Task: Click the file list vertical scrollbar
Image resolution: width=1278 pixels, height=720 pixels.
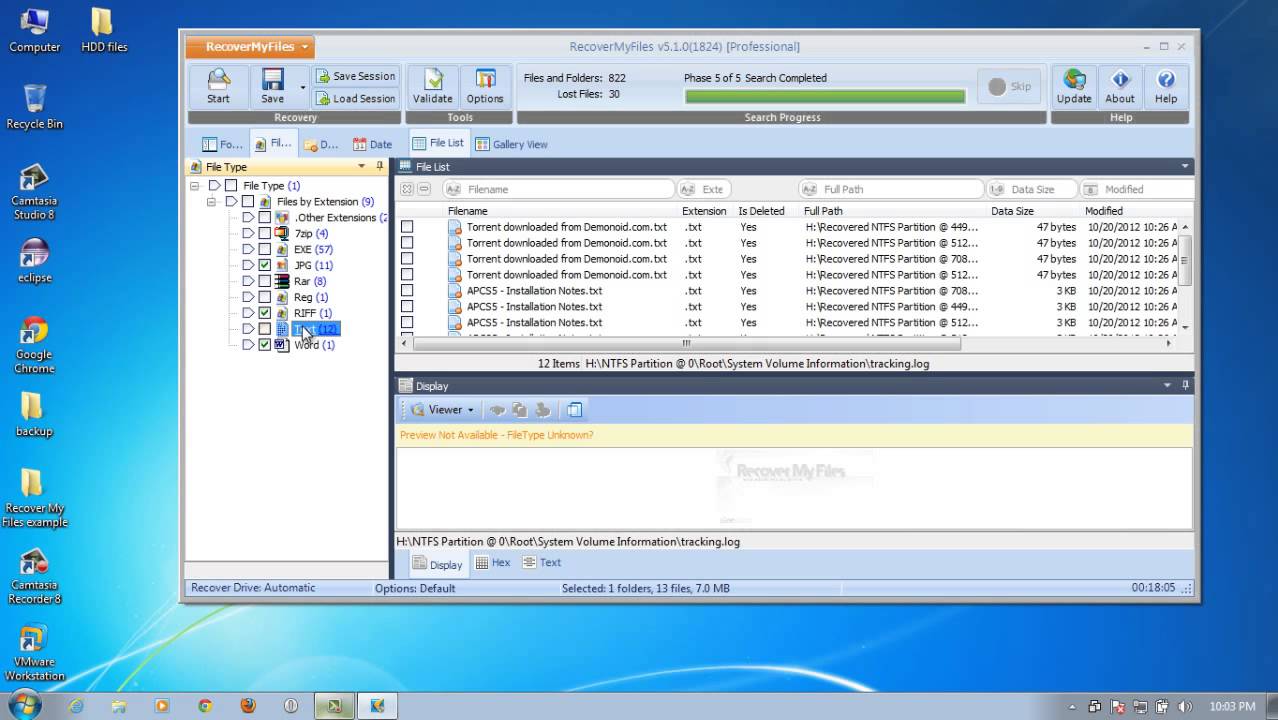Action: (x=1185, y=260)
